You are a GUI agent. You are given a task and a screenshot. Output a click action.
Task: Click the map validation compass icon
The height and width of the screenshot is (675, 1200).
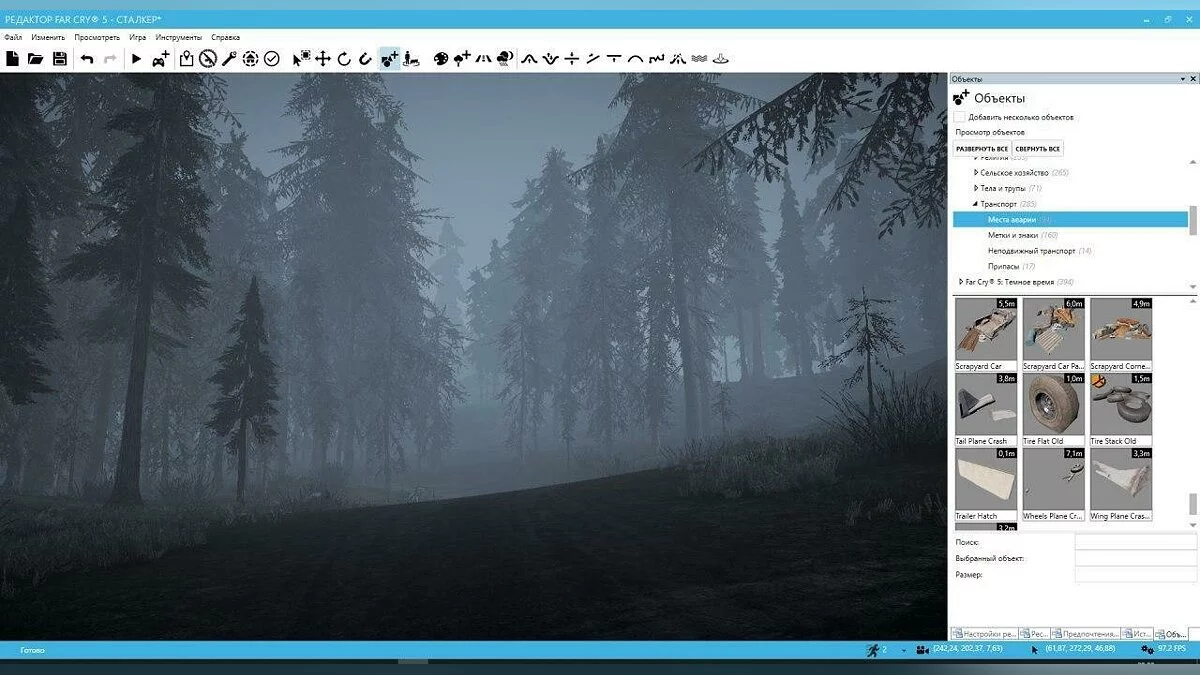(x=208, y=59)
